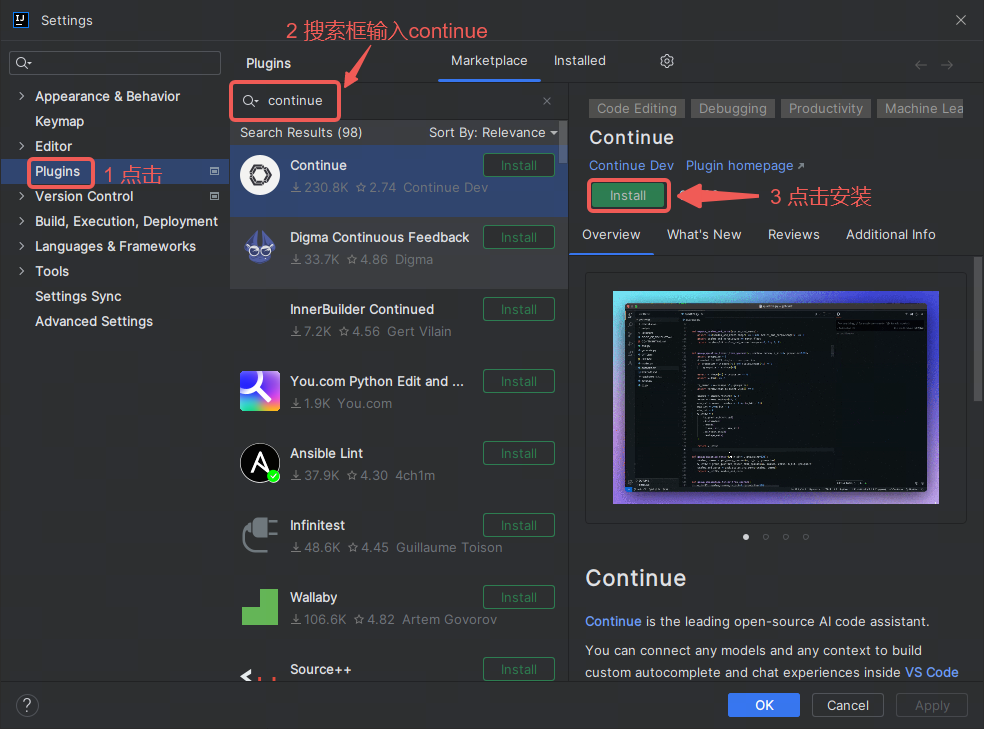Click the magnifier icon in plugin search field
Viewport: 984px width, 729px height.
250,101
